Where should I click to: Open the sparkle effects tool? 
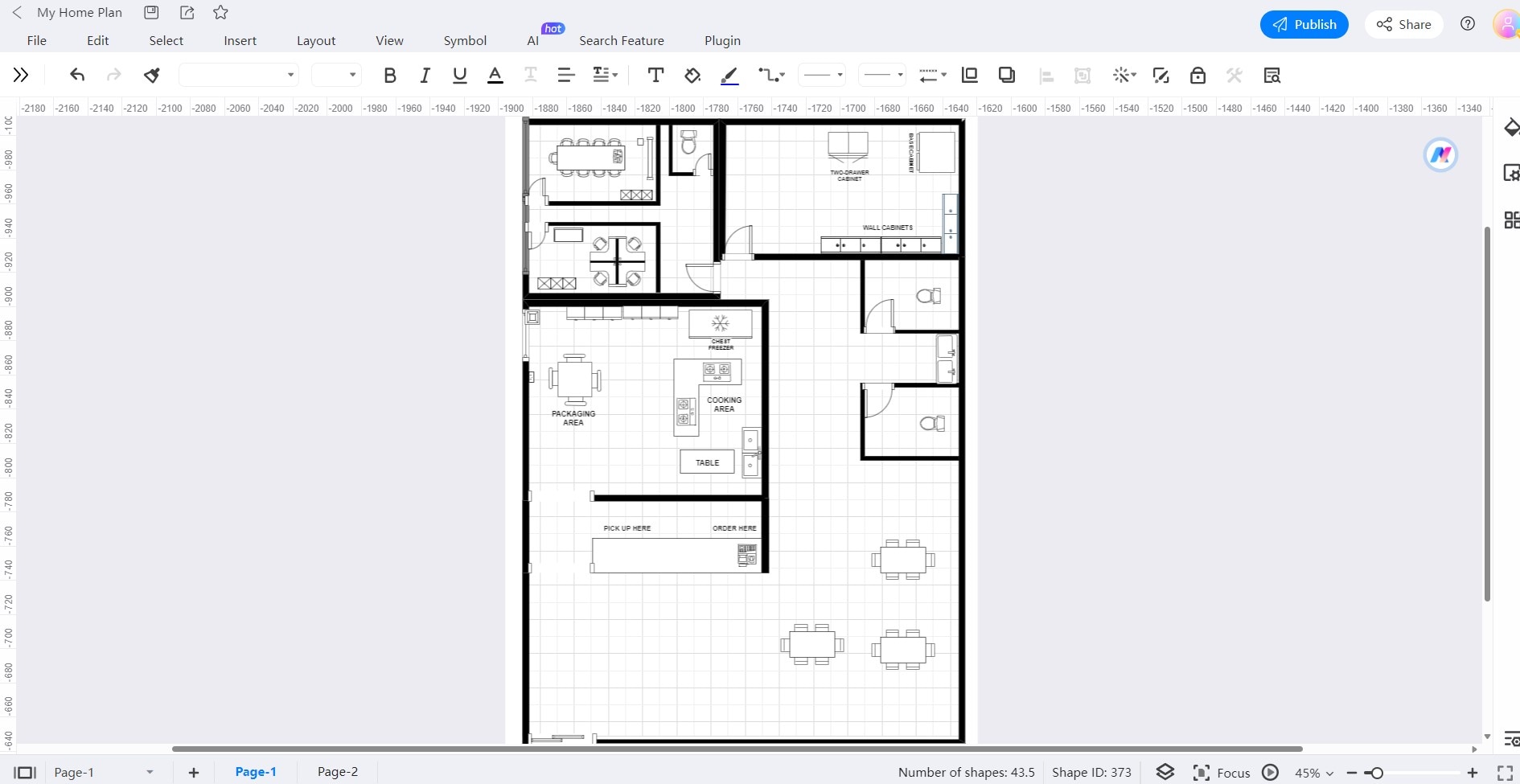1124,75
